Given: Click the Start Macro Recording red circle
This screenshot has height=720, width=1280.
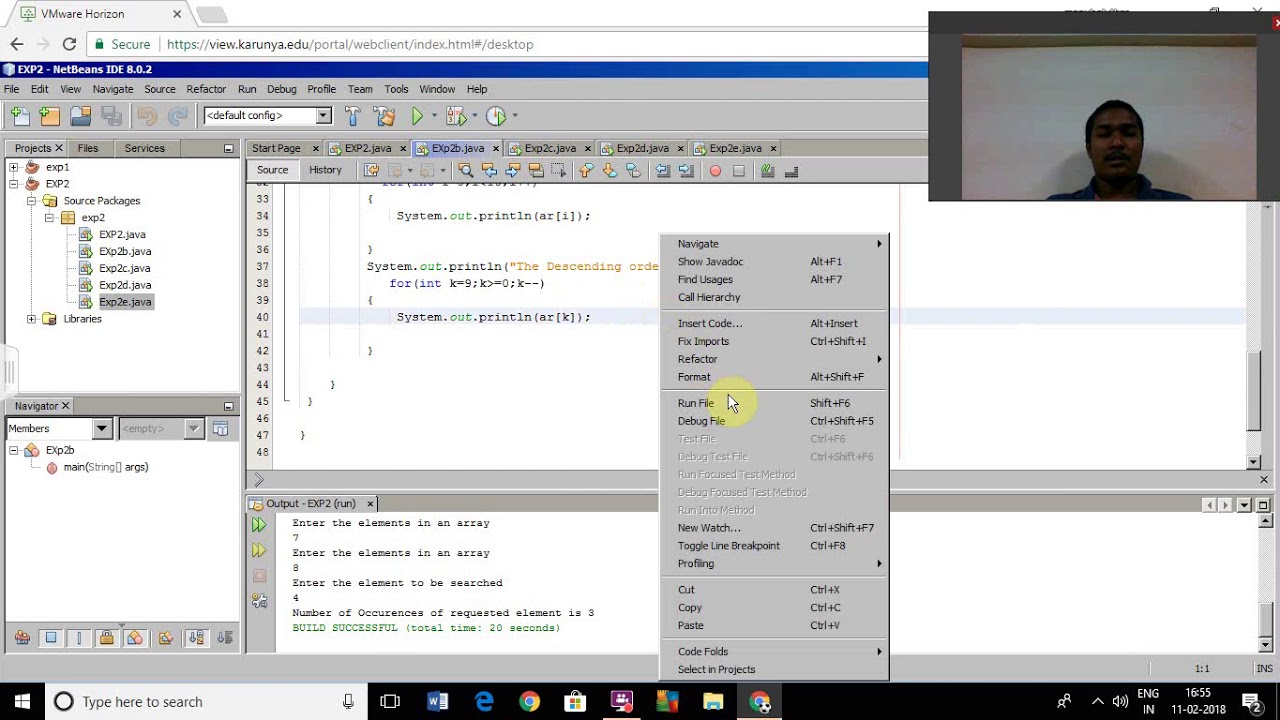Looking at the screenshot, I should pos(715,171).
